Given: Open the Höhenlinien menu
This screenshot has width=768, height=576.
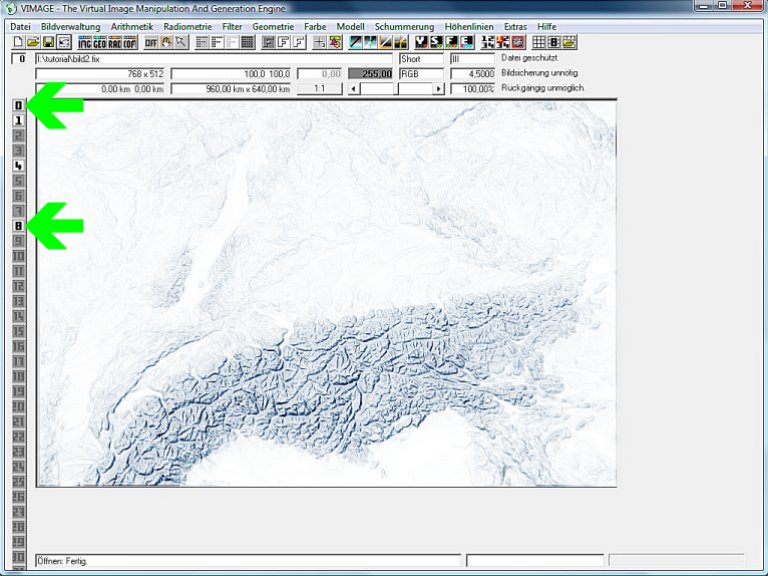Looking at the screenshot, I should (469, 25).
